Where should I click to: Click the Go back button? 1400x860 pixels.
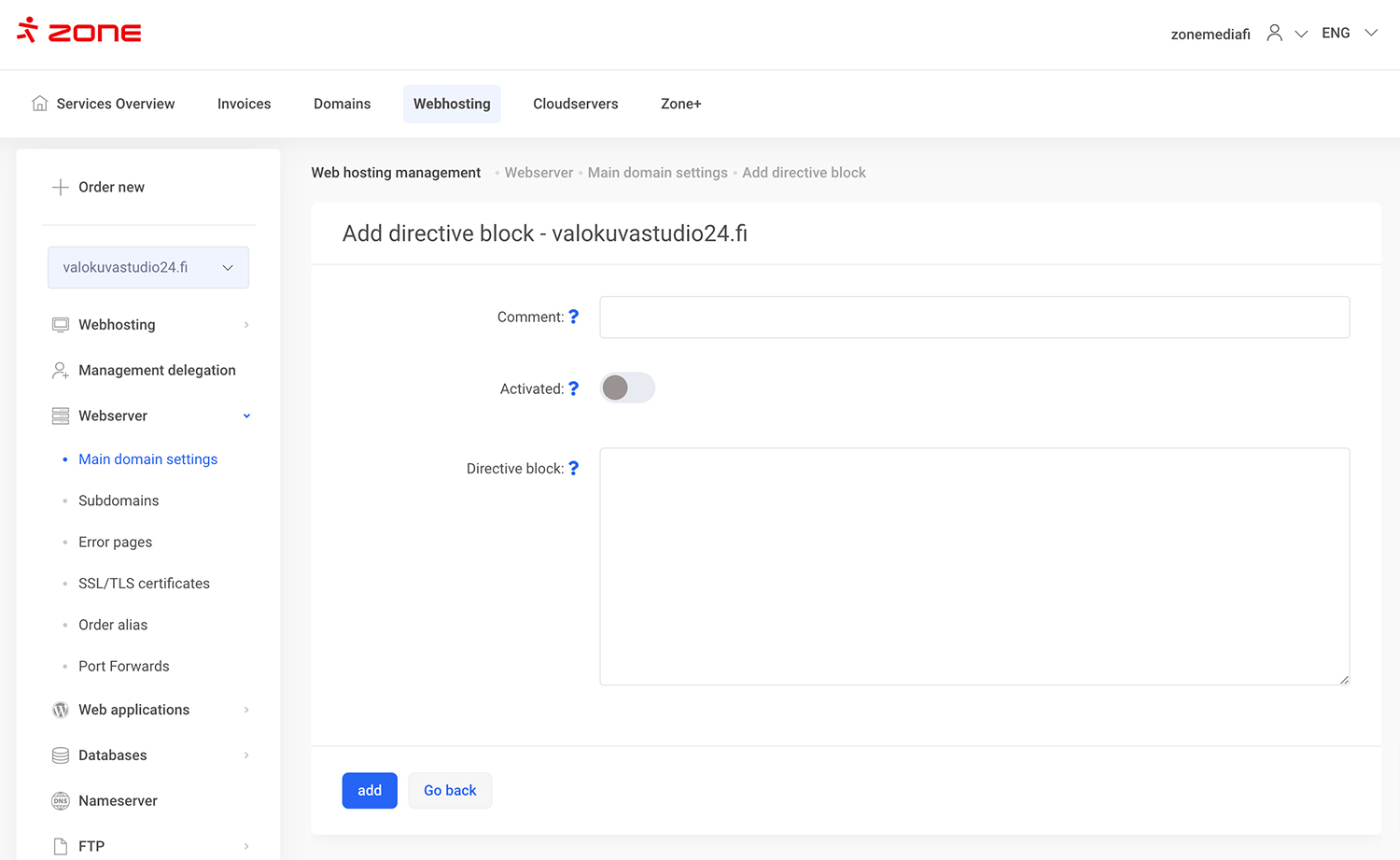[450, 791]
